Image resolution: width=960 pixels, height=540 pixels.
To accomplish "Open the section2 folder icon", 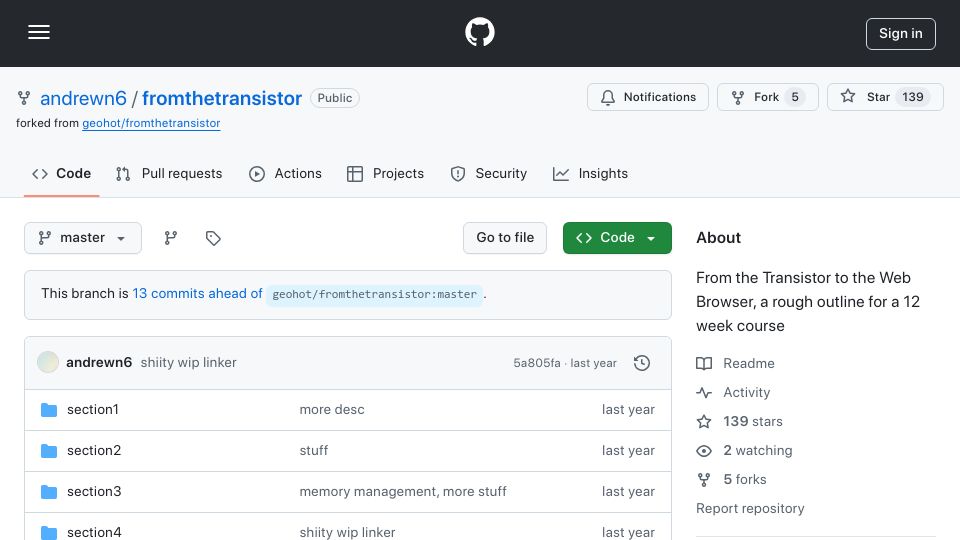I will 49,451.
